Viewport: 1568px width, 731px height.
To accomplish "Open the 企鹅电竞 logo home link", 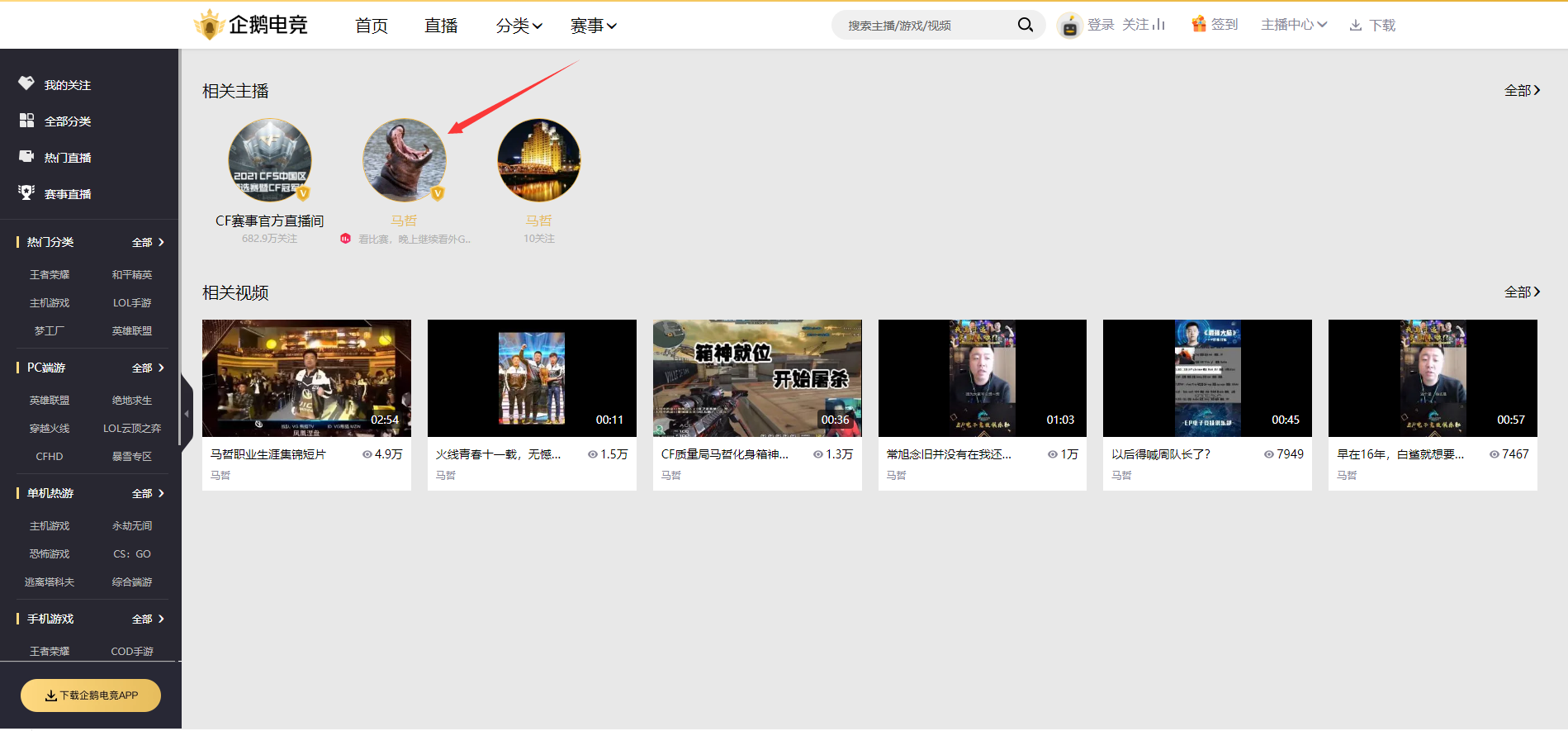I will [250, 25].
